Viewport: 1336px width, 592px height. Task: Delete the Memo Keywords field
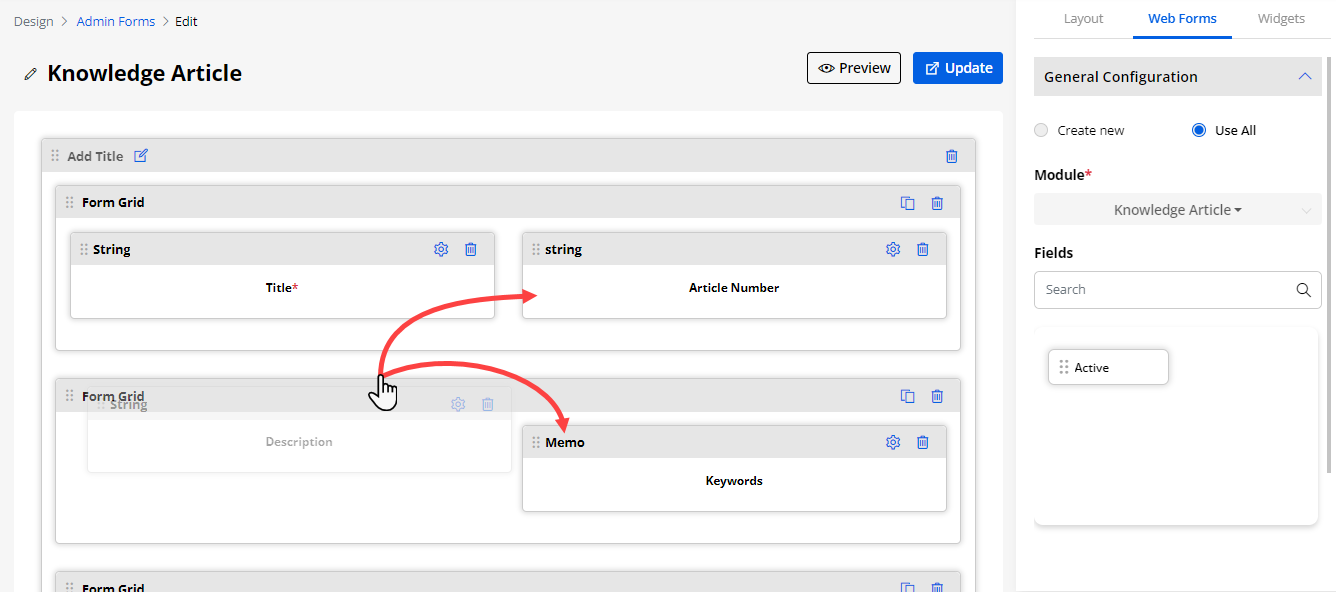[922, 442]
